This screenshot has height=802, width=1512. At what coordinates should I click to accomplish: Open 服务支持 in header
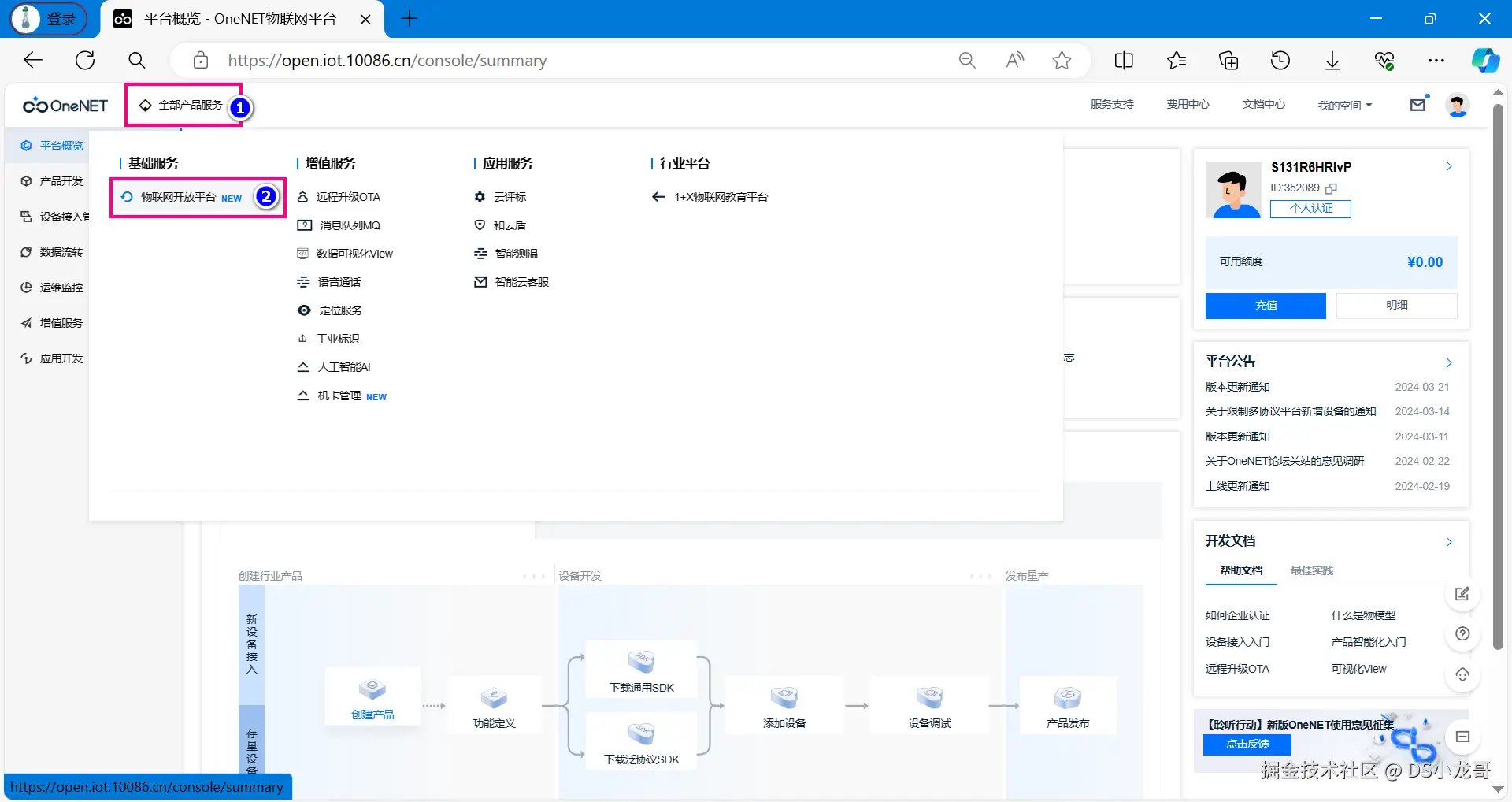(1112, 104)
